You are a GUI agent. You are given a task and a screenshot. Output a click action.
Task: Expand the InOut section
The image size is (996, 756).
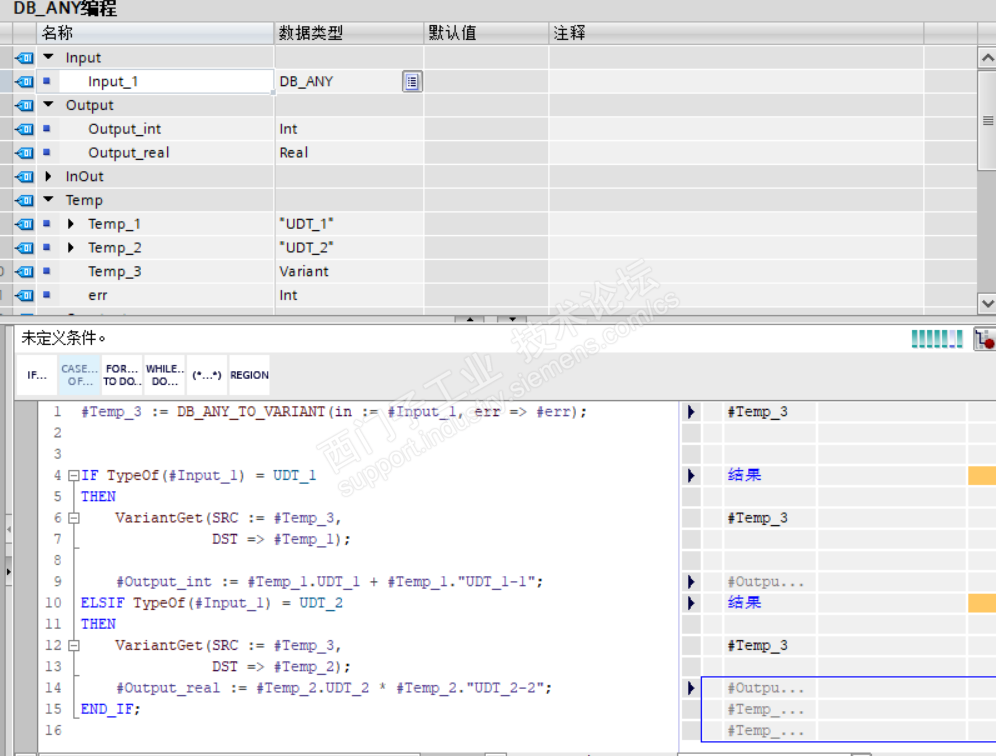48,176
